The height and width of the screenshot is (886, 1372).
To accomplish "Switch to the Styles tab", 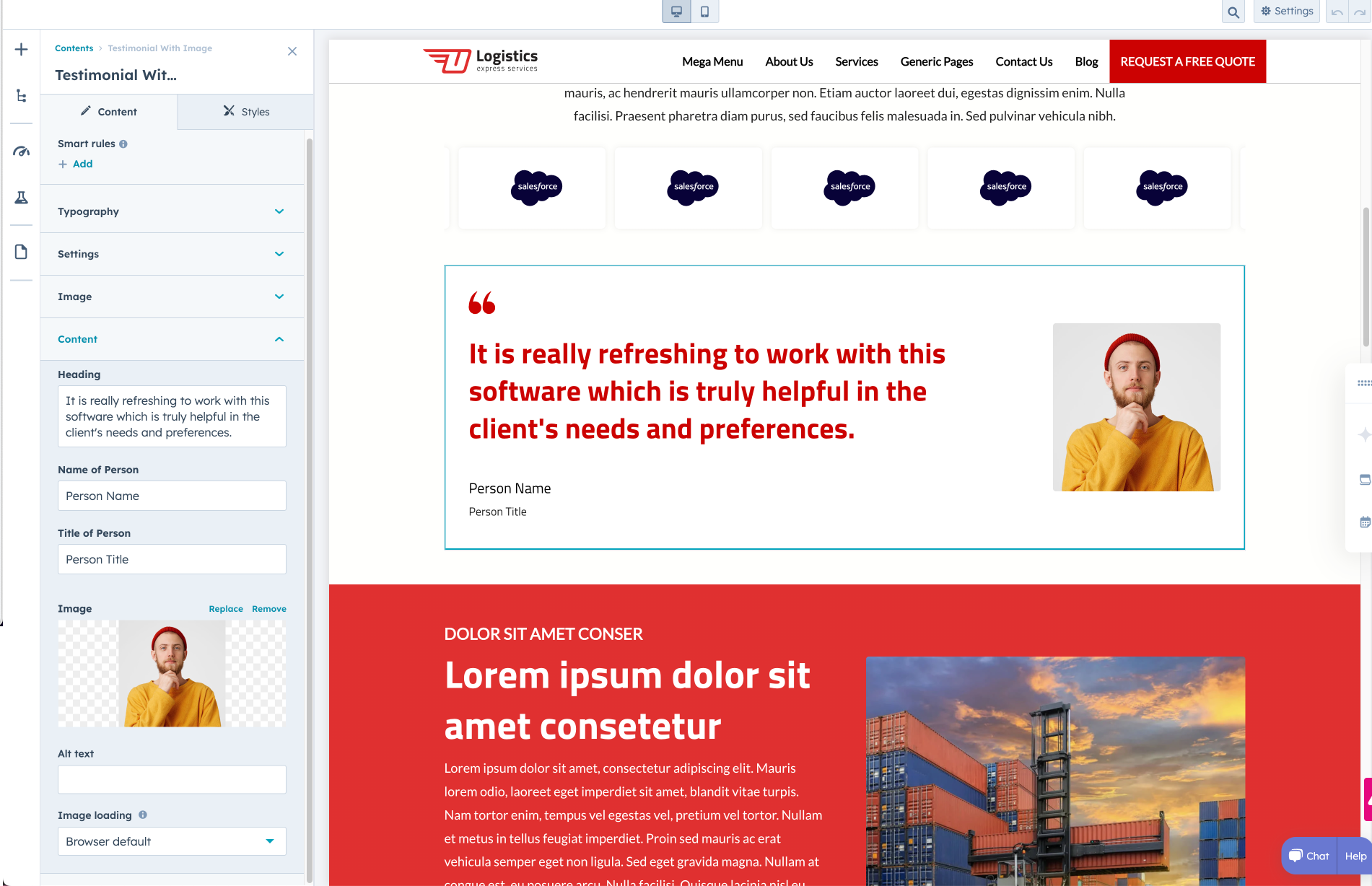I will coord(245,112).
